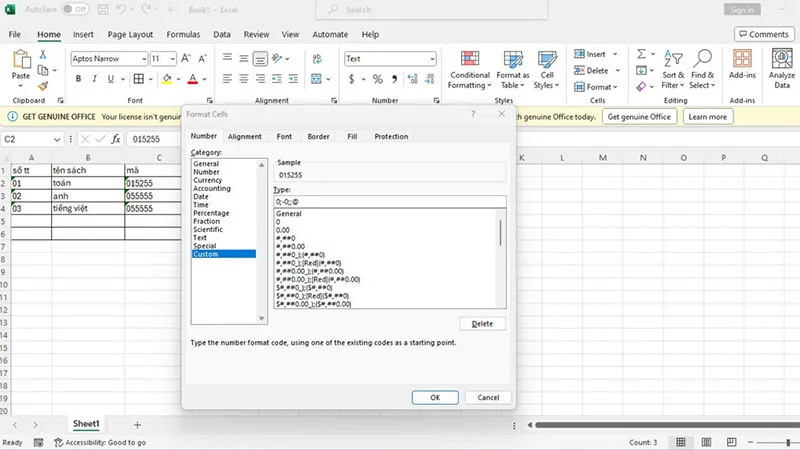Click the Page Layout view icon
Screen dimensions: 800x450
coord(706,442)
